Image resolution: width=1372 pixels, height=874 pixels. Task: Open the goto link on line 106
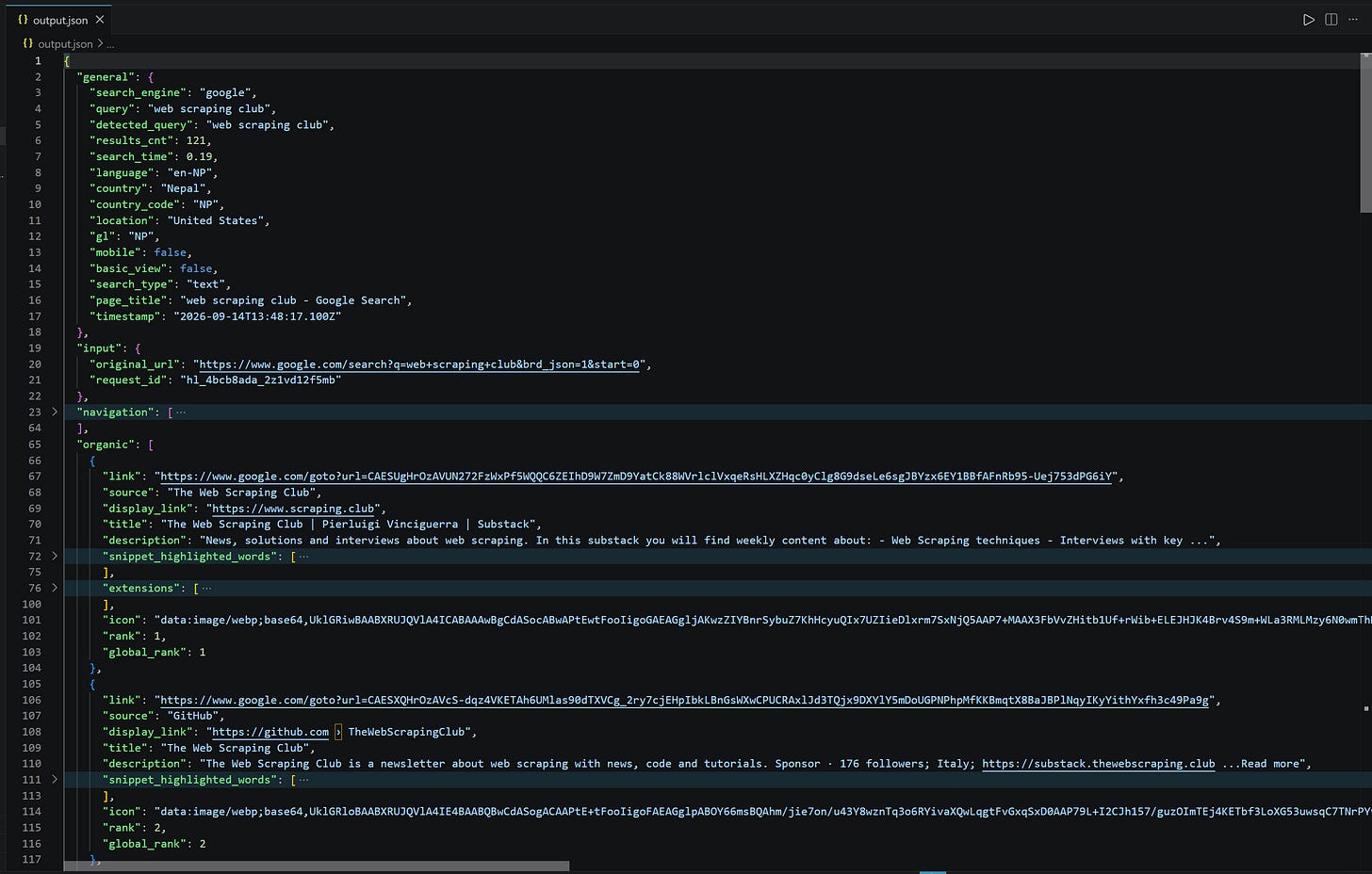(685, 700)
